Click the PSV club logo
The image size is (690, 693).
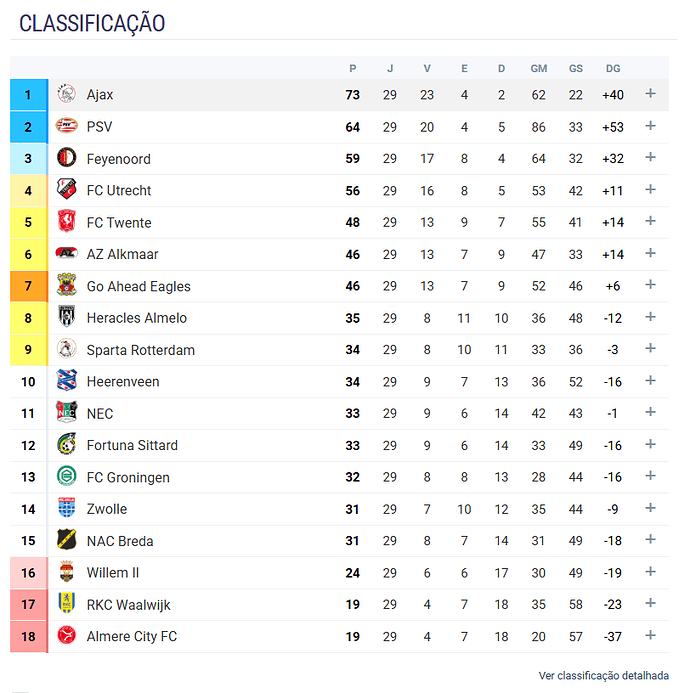[67, 126]
